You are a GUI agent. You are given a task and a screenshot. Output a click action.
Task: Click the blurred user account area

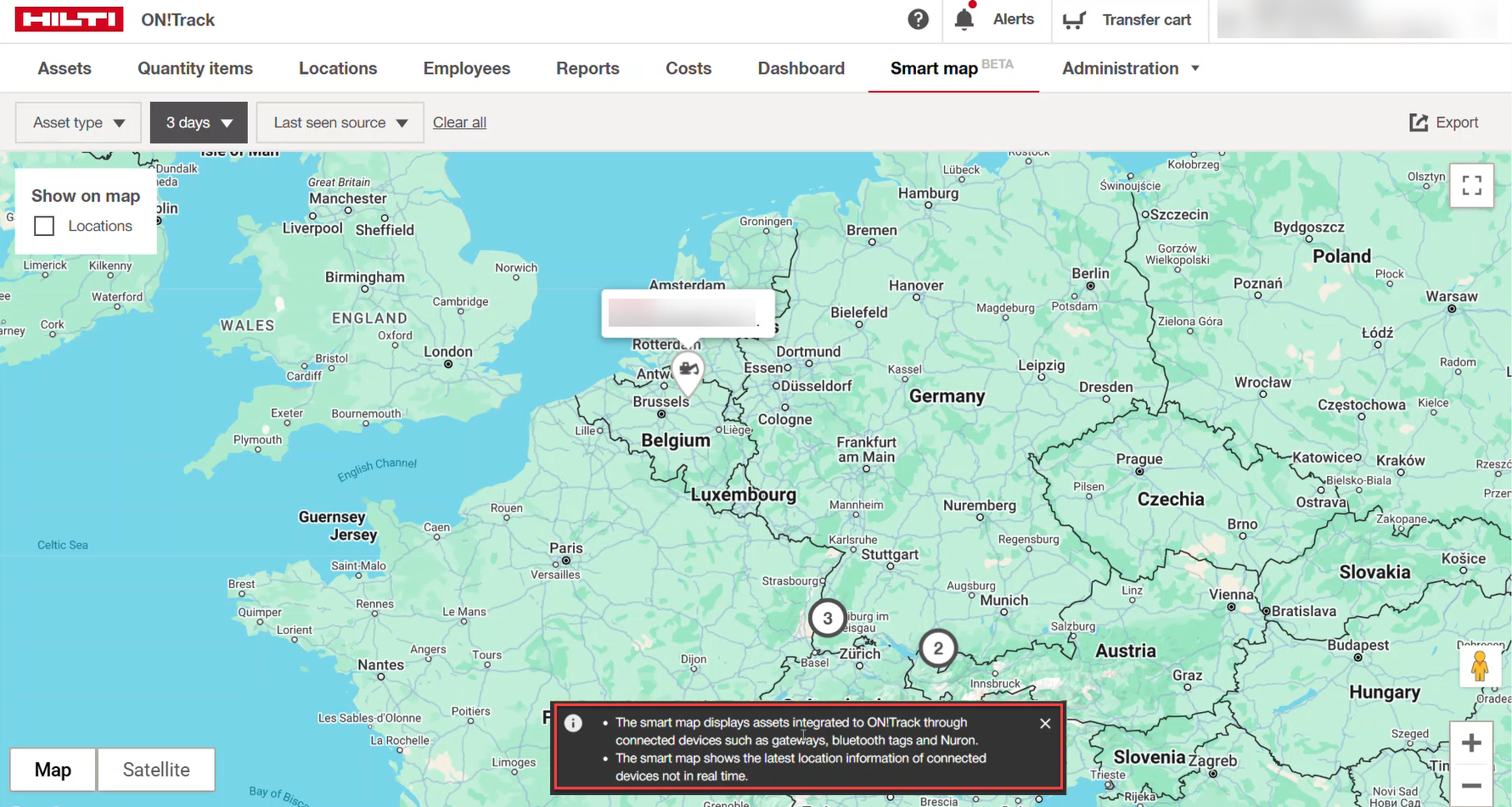click(x=1357, y=20)
